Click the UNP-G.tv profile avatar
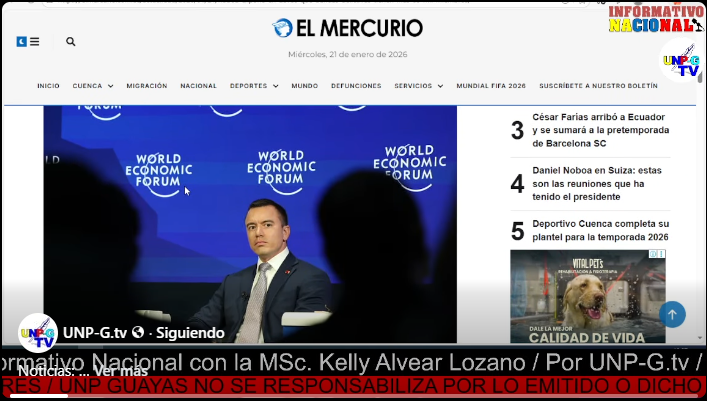This screenshot has width=707, height=401. pyautogui.click(x=38, y=332)
